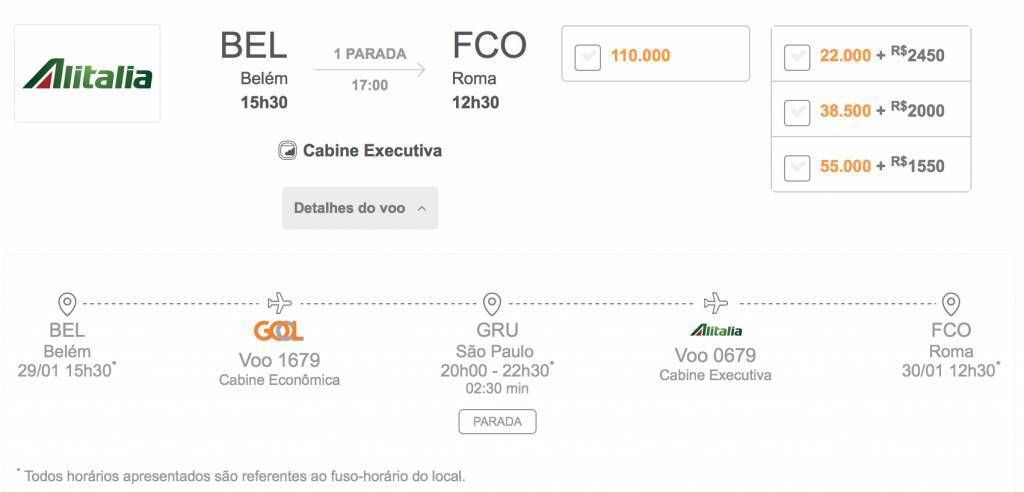The width and height of the screenshot is (1024, 492).
Task: Click the GOL airline logo
Action: pos(279,331)
